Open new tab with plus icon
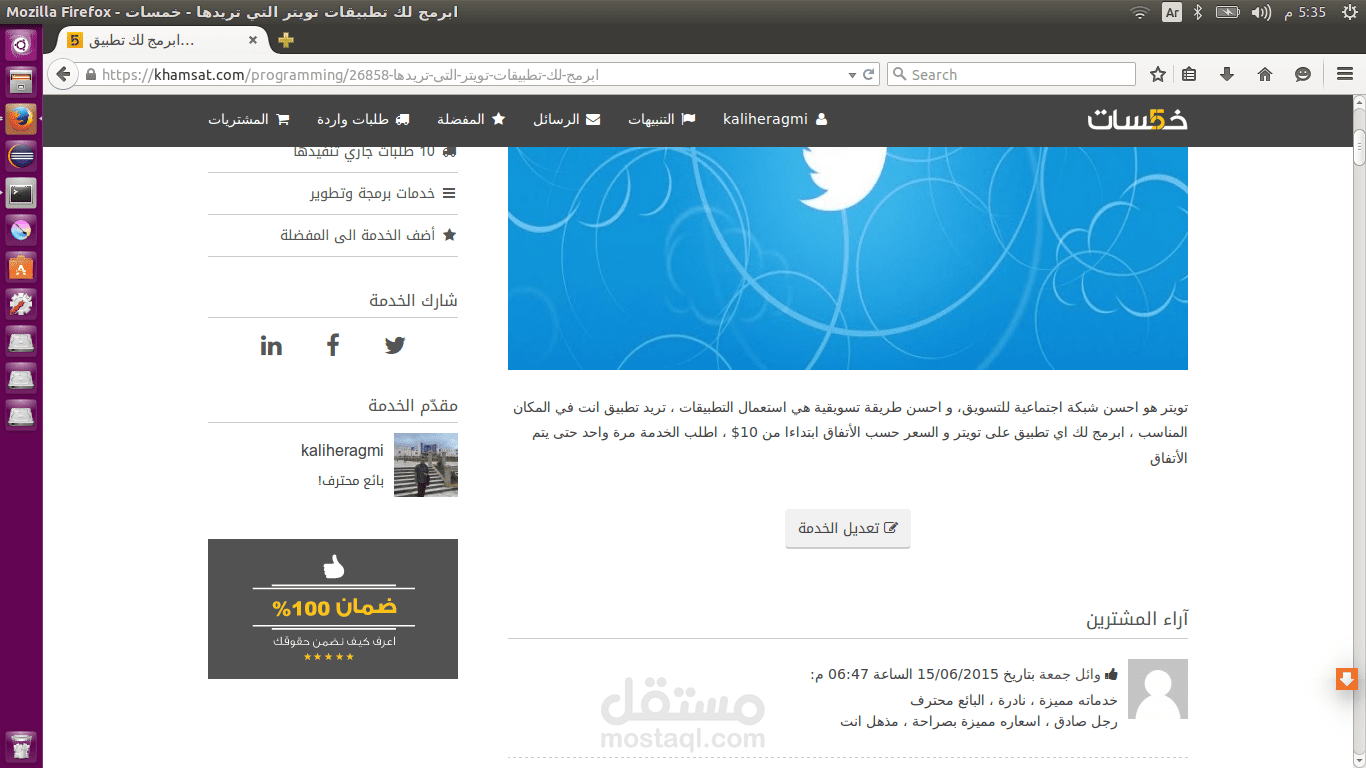The height and width of the screenshot is (768, 1366). (286, 40)
